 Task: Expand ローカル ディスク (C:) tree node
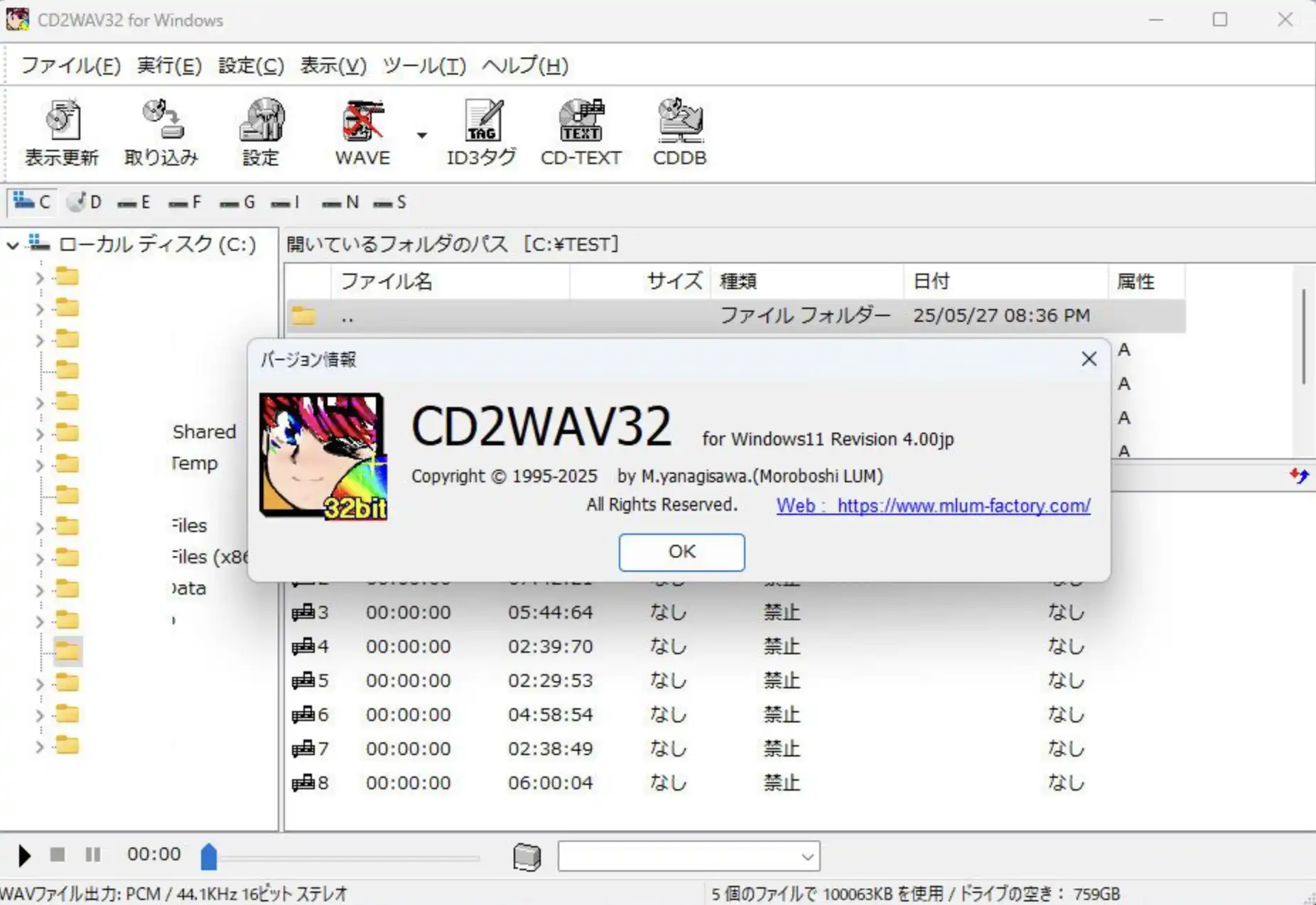point(12,244)
